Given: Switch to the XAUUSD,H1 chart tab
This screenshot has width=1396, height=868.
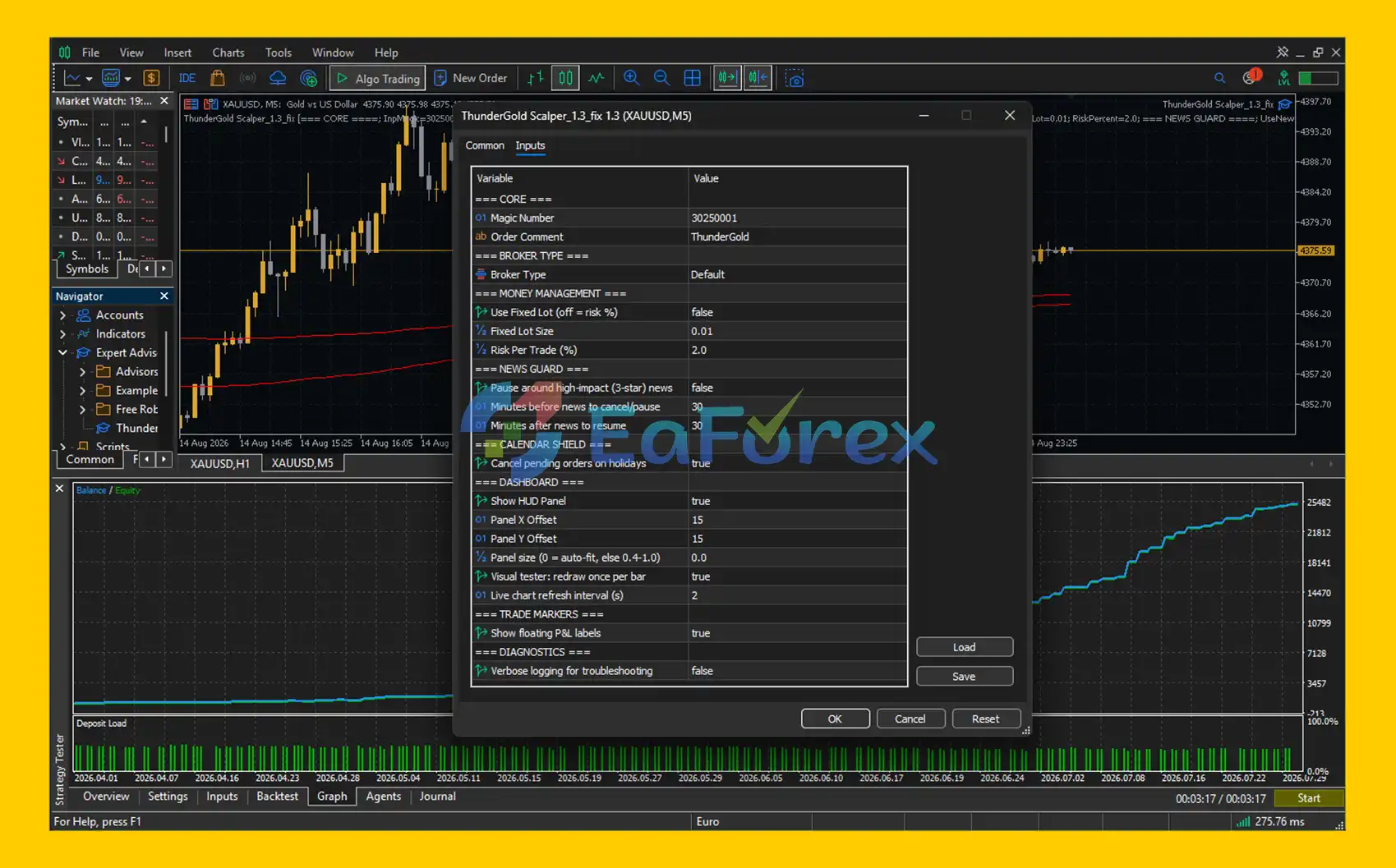Looking at the screenshot, I should coord(219,463).
